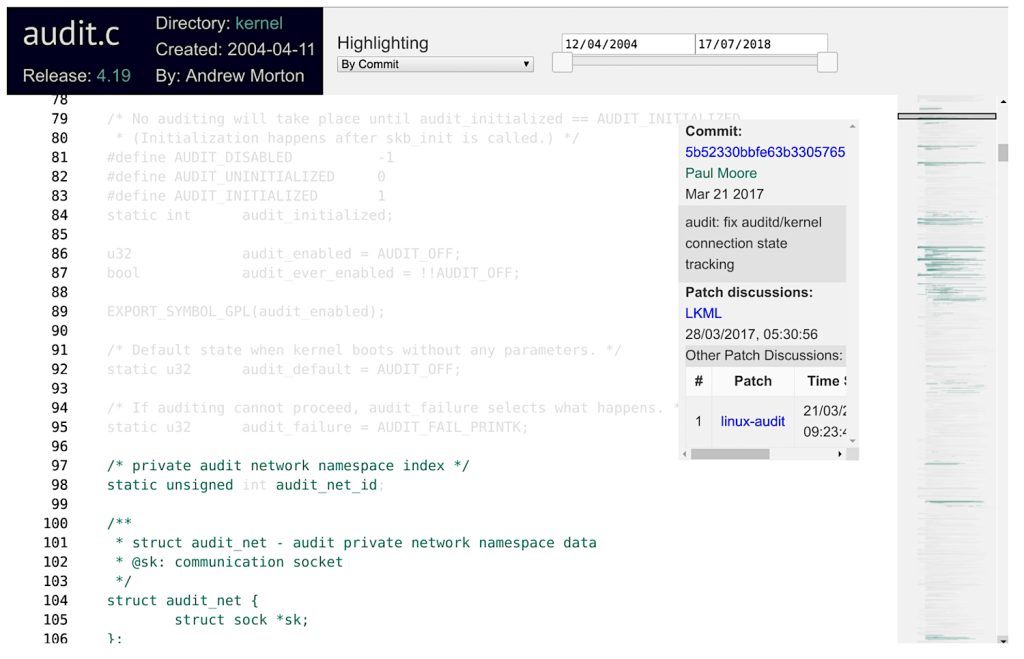Open the release 4.19 link

[113, 76]
